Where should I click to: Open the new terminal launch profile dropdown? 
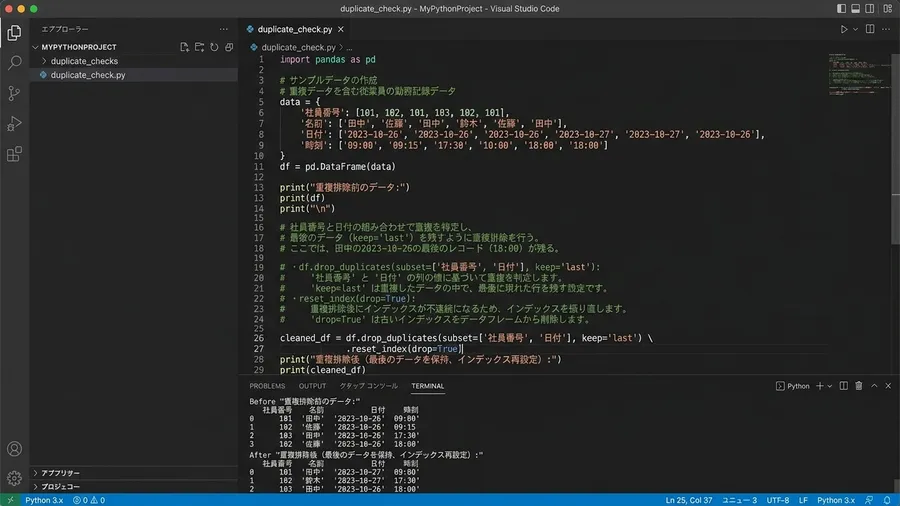click(829, 386)
